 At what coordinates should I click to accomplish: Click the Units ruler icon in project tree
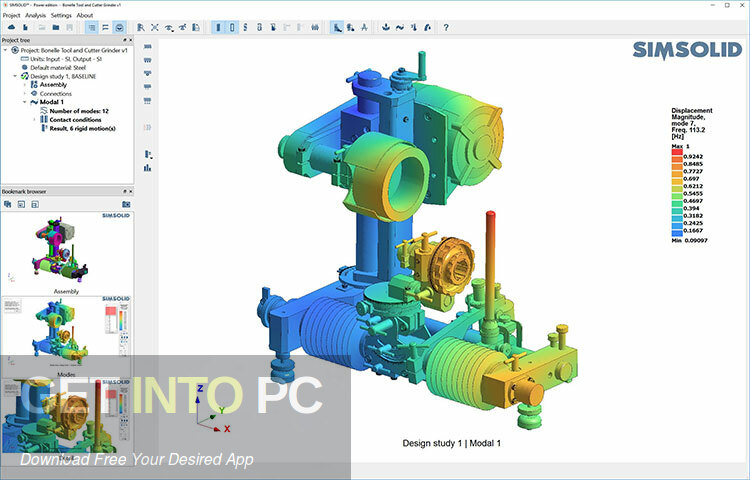(x=25, y=59)
